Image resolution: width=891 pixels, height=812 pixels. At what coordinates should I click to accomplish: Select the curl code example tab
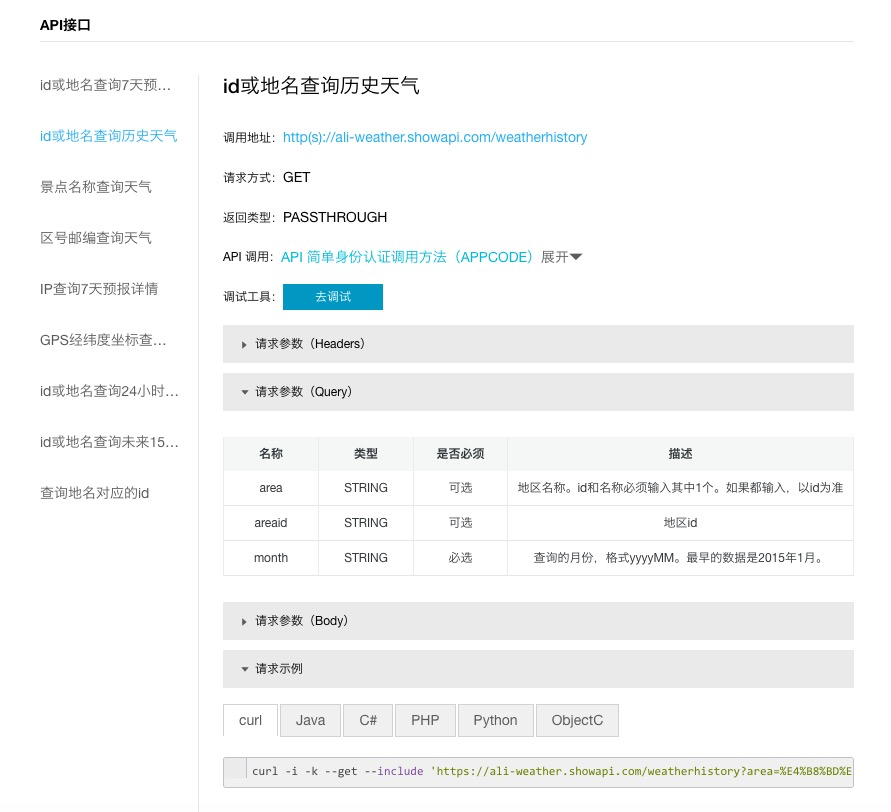click(x=249, y=720)
